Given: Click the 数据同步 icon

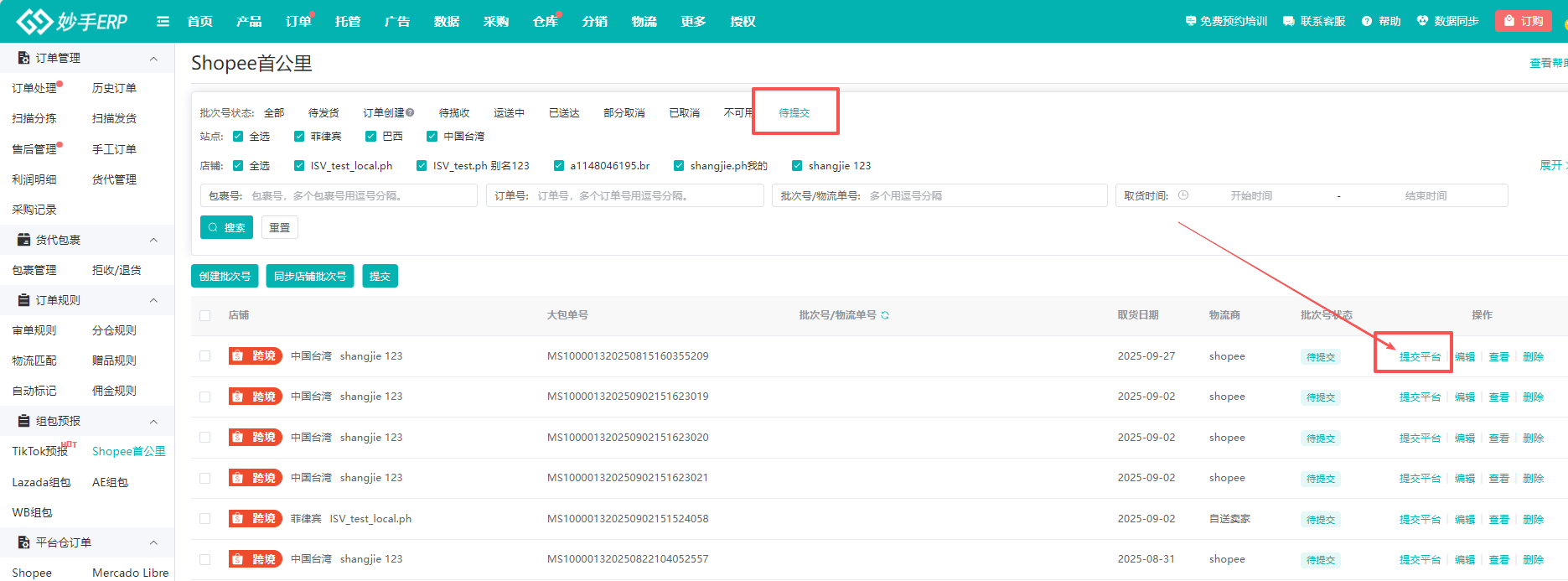Looking at the screenshot, I should [1422, 21].
